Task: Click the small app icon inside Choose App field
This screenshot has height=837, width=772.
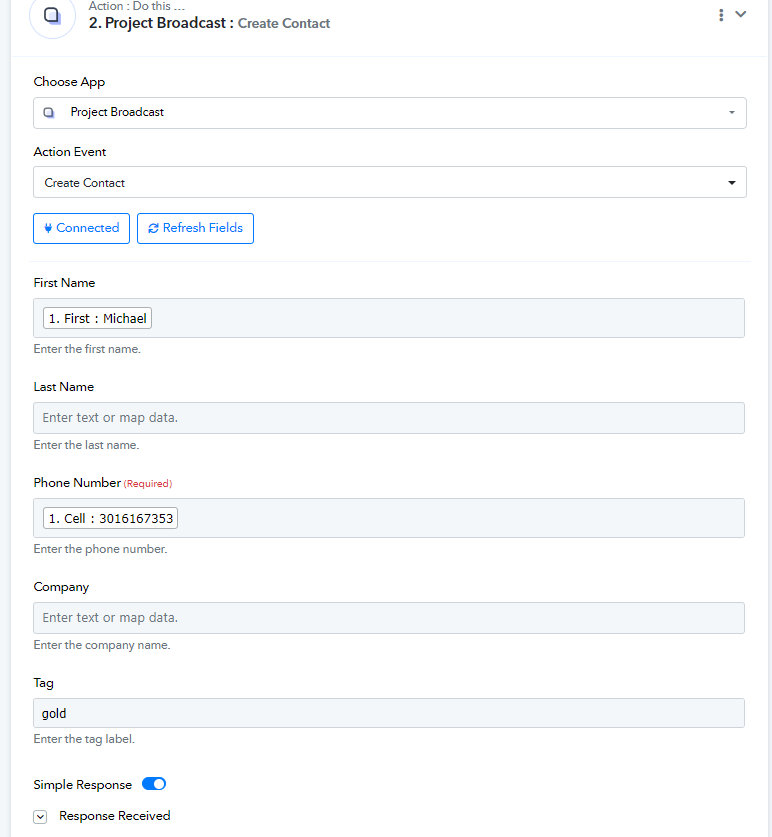Action: [x=49, y=113]
